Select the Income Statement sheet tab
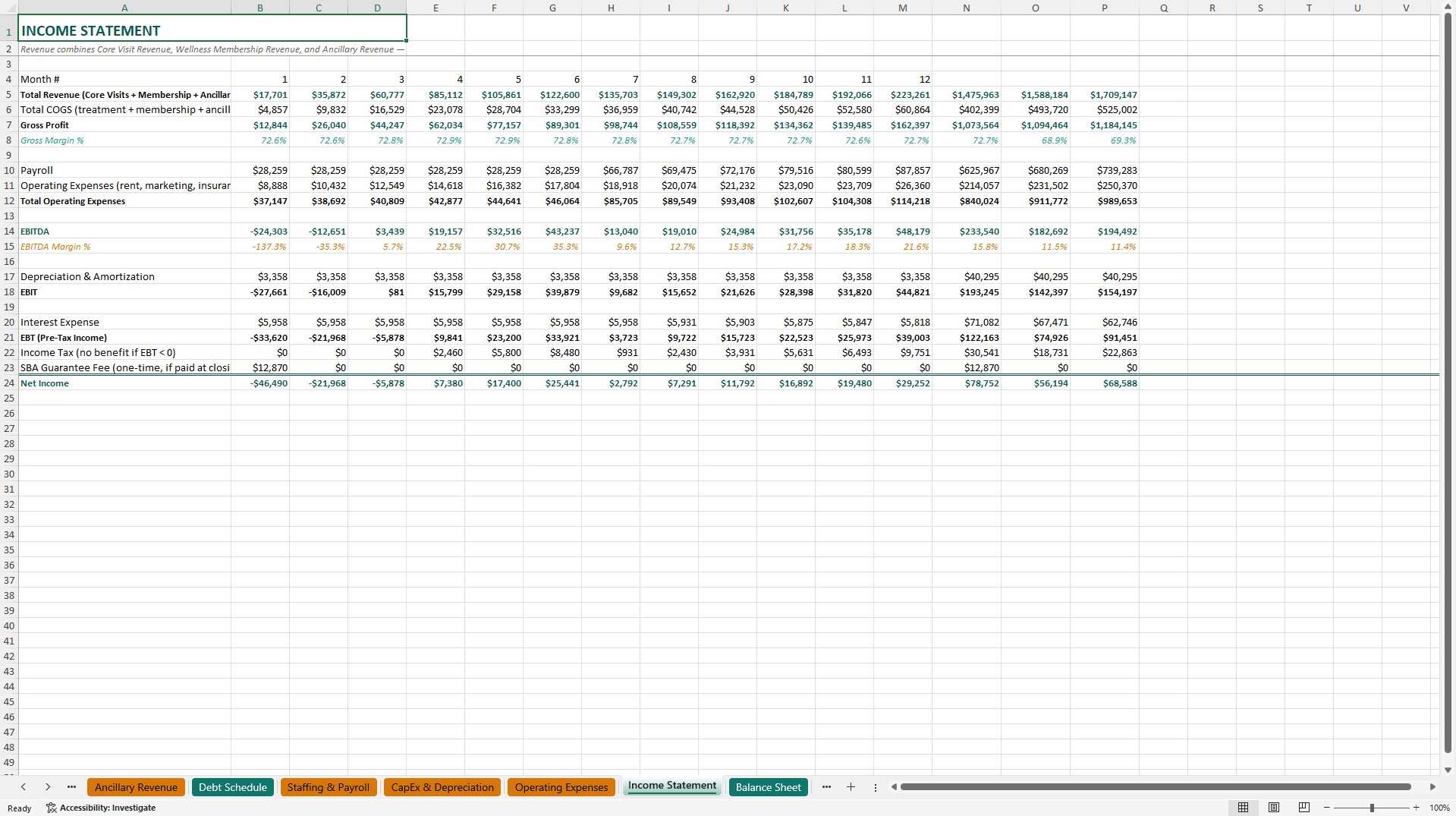This screenshot has width=1456, height=816. tap(671, 786)
